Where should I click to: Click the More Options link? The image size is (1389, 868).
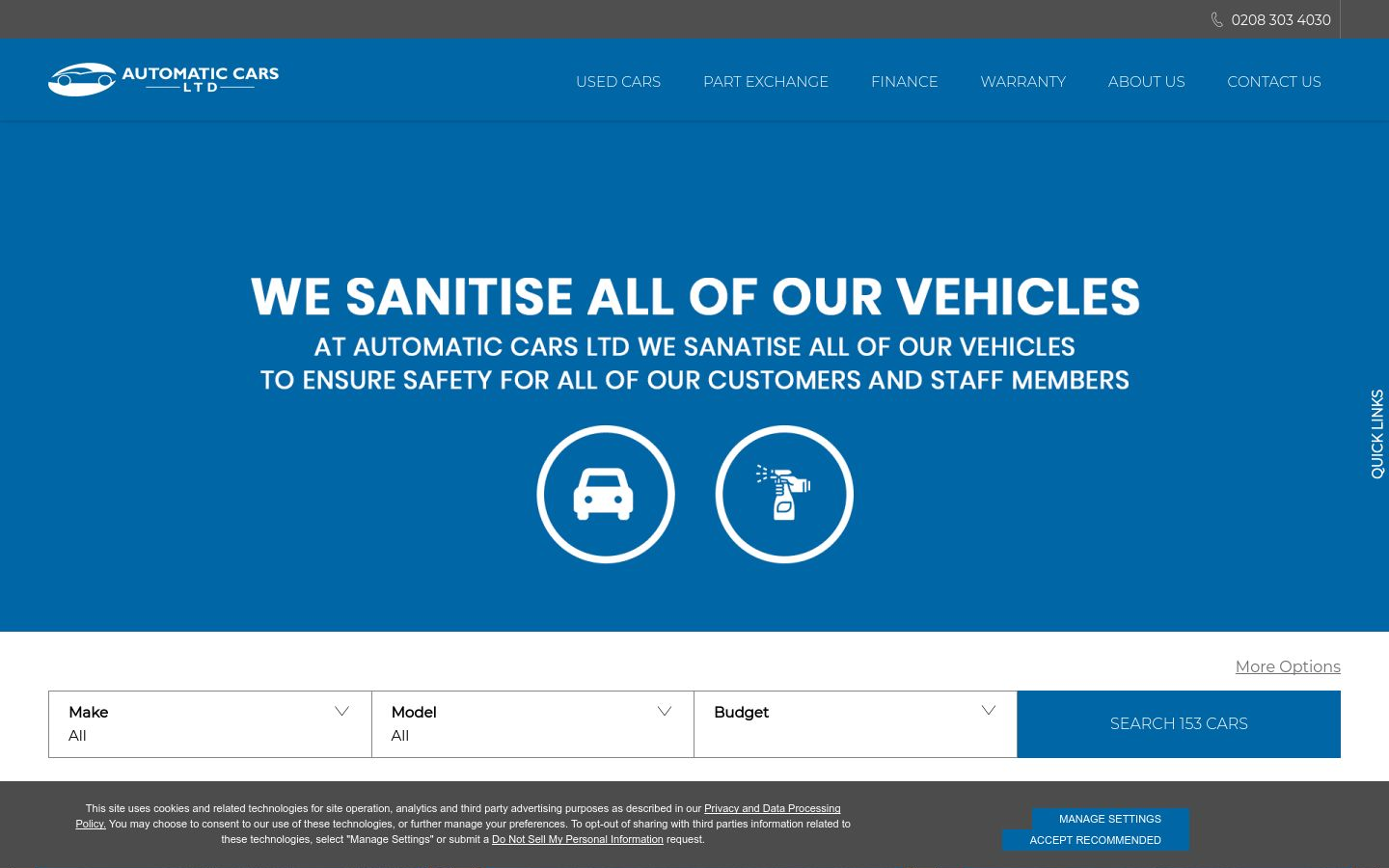tap(1288, 666)
